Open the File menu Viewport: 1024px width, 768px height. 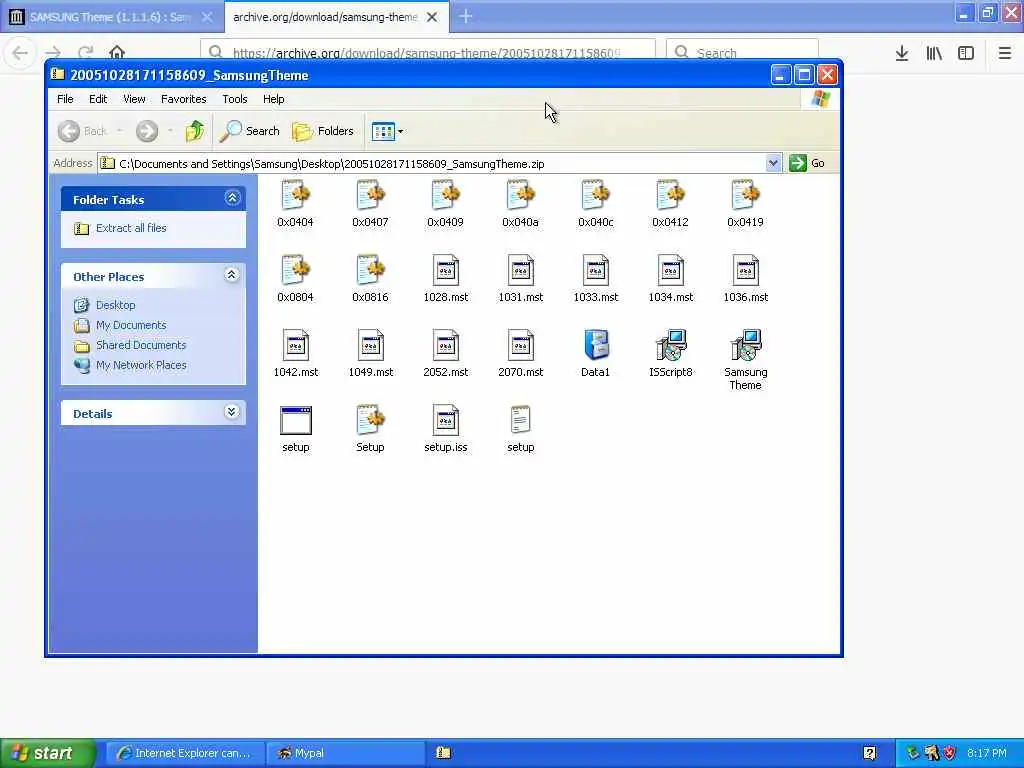(x=65, y=99)
